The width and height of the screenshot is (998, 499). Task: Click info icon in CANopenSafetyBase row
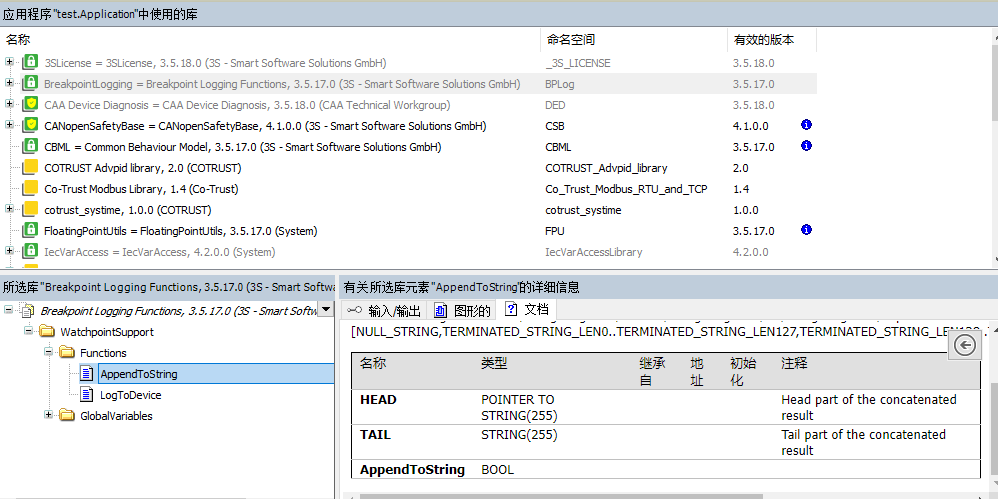pyautogui.click(x=806, y=125)
